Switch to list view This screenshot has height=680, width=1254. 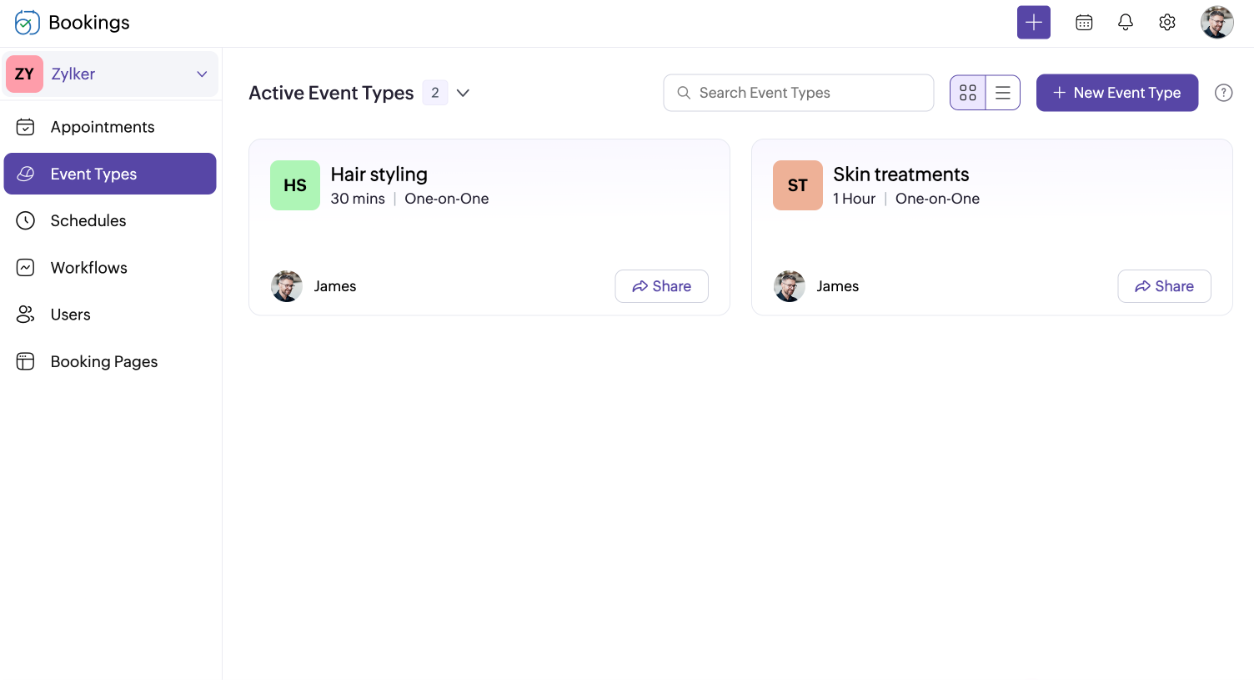click(1003, 93)
